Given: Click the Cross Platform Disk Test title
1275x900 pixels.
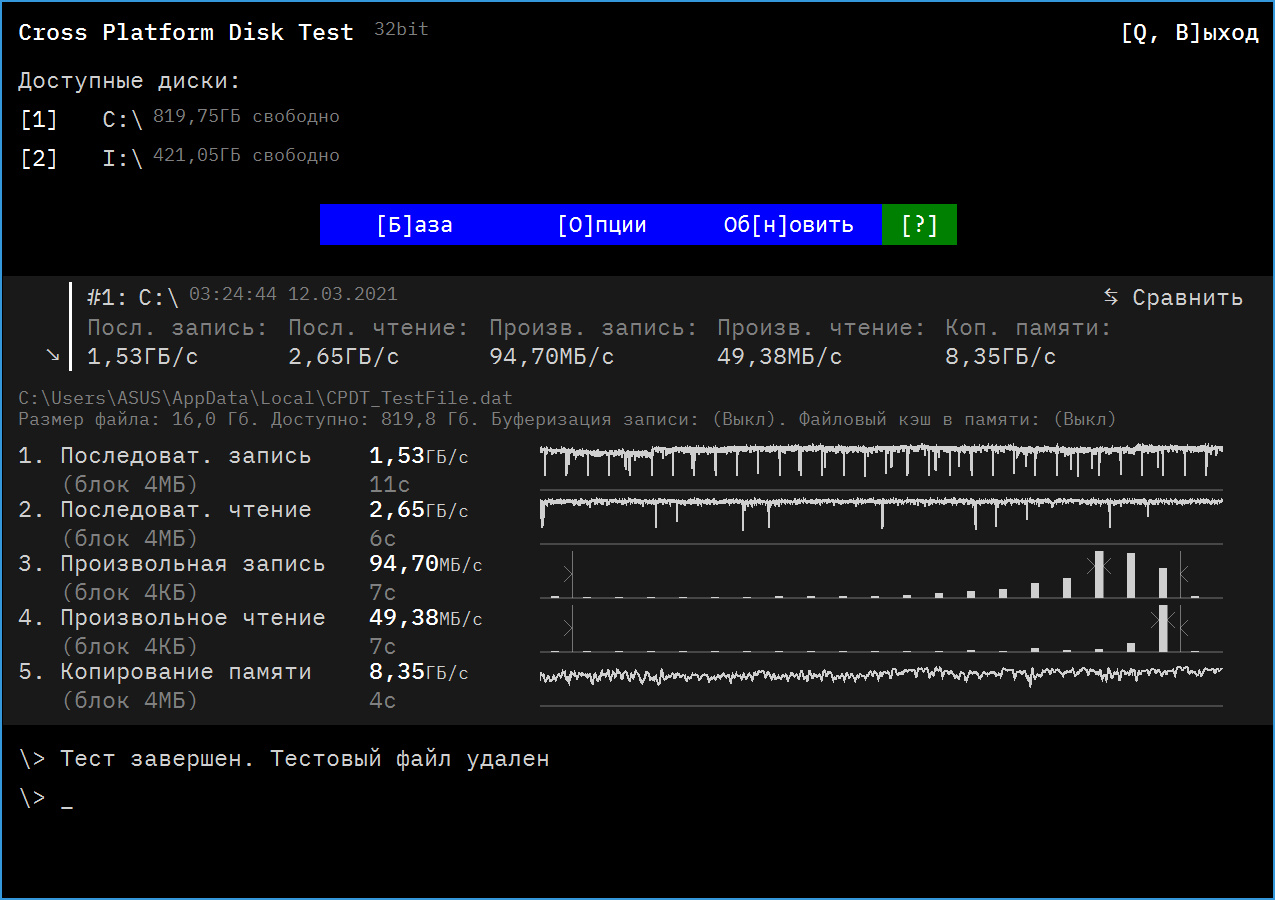Looking at the screenshot, I should tap(186, 33).
